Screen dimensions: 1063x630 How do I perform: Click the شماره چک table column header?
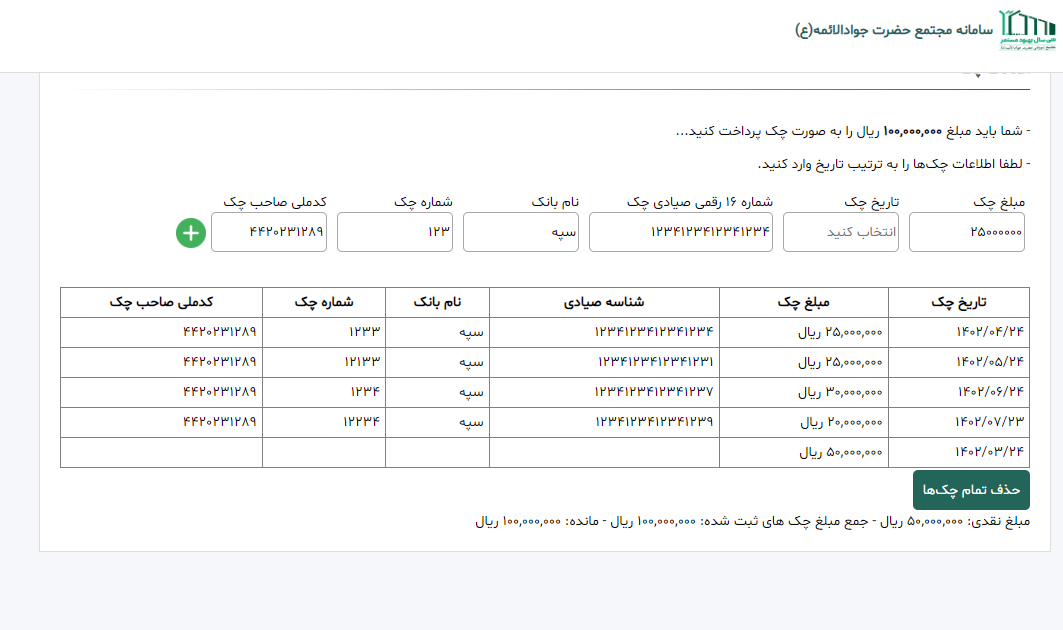tap(324, 302)
